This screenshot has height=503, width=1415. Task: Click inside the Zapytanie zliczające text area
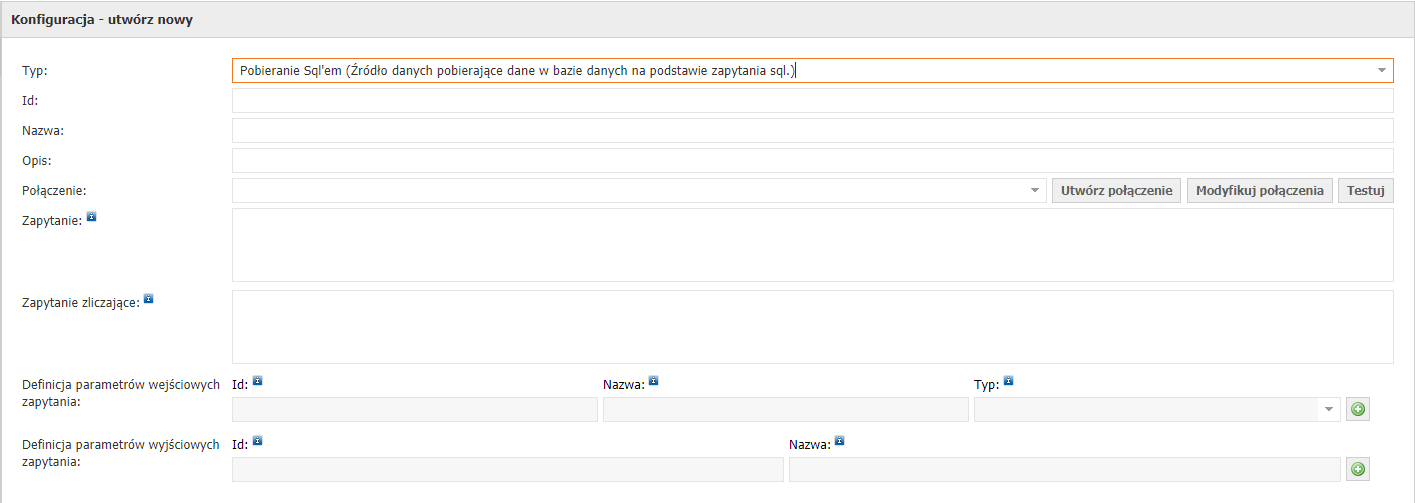click(x=812, y=327)
